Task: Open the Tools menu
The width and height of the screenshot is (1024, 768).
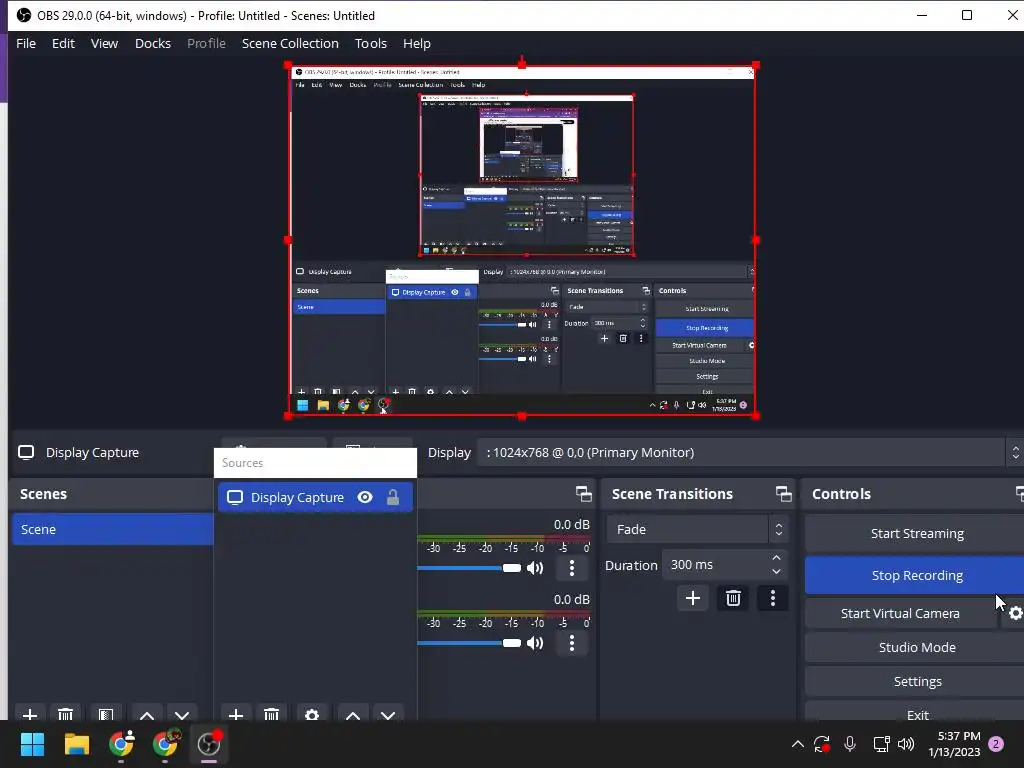Action: (x=371, y=44)
